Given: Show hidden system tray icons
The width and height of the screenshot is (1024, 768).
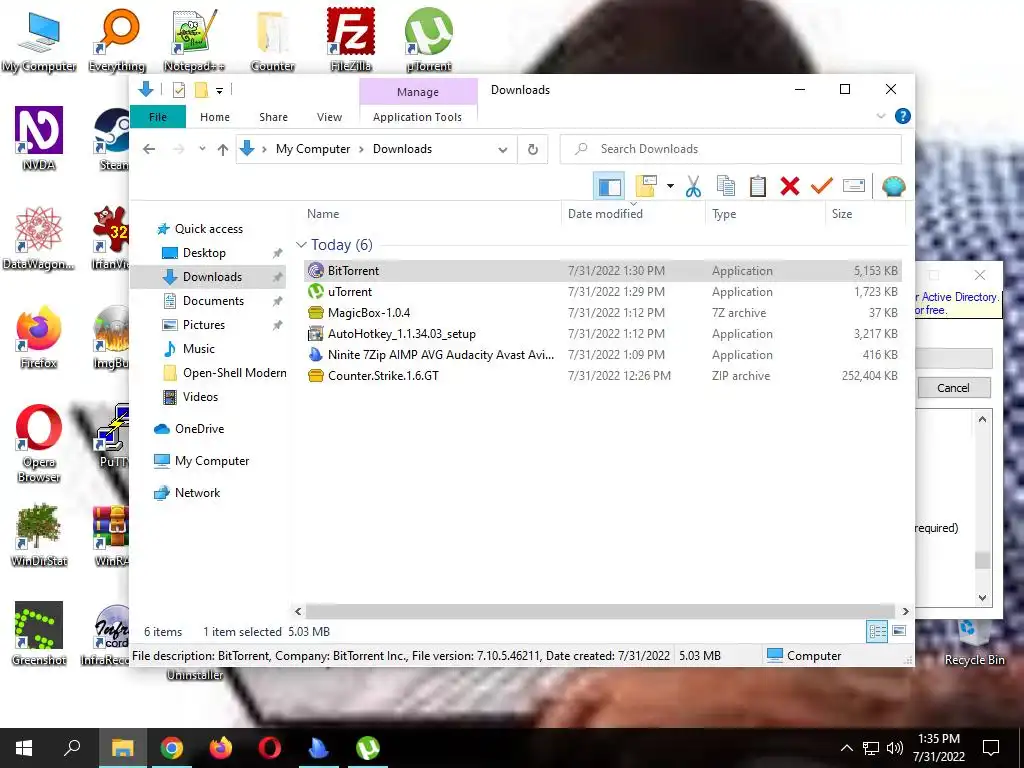Looking at the screenshot, I should coord(846,748).
